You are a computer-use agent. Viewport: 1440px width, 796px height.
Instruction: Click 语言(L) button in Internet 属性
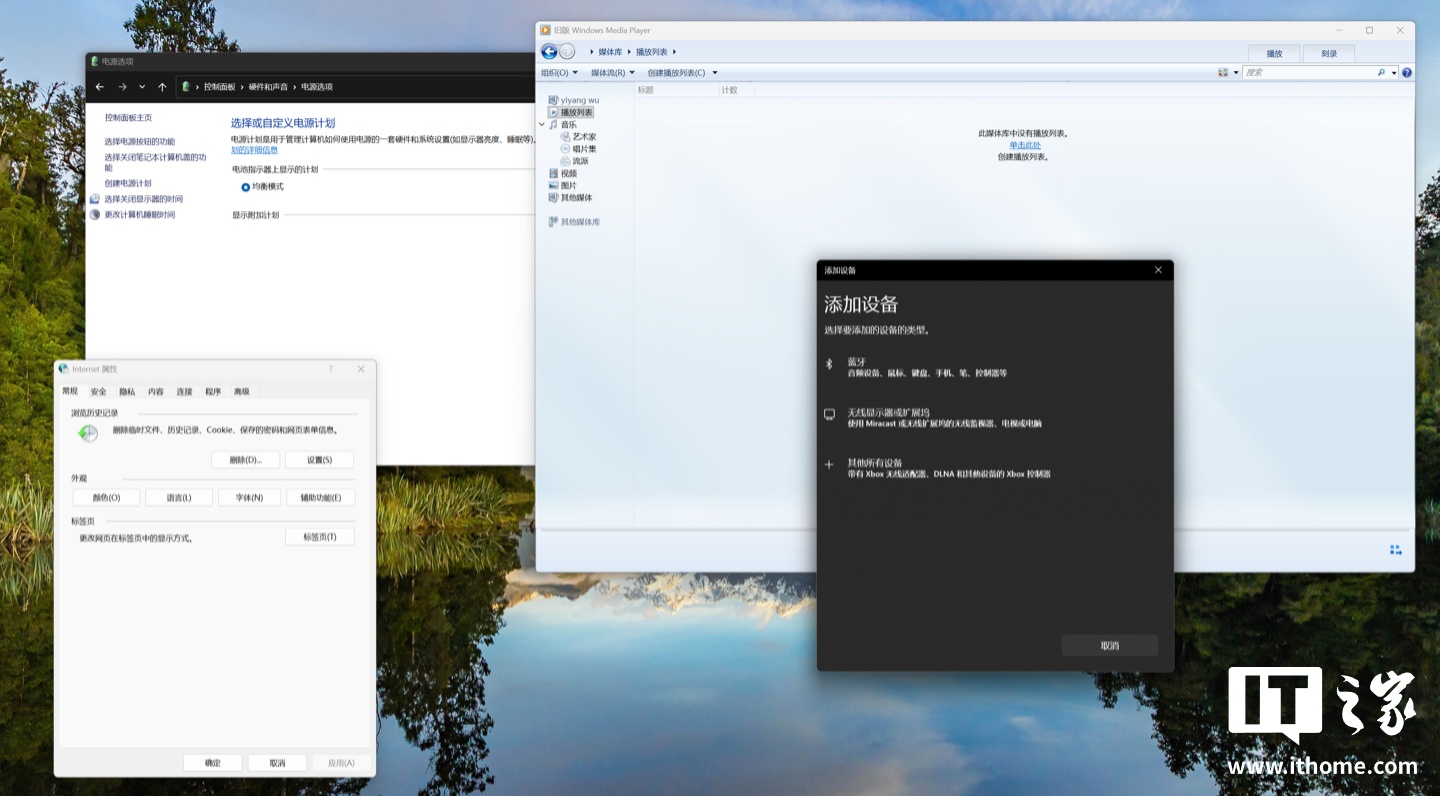pyautogui.click(x=179, y=498)
